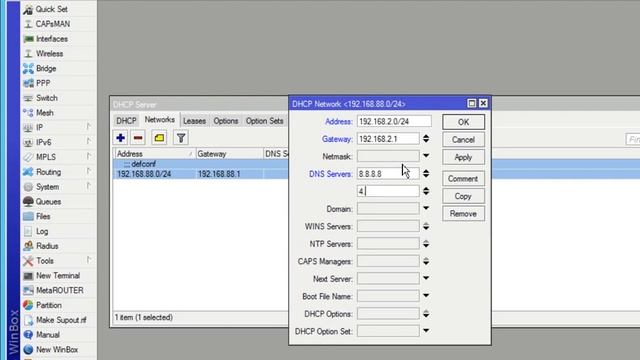Click the Address input field
The height and width of the screenshot is (360, 640).
point(394,121)
